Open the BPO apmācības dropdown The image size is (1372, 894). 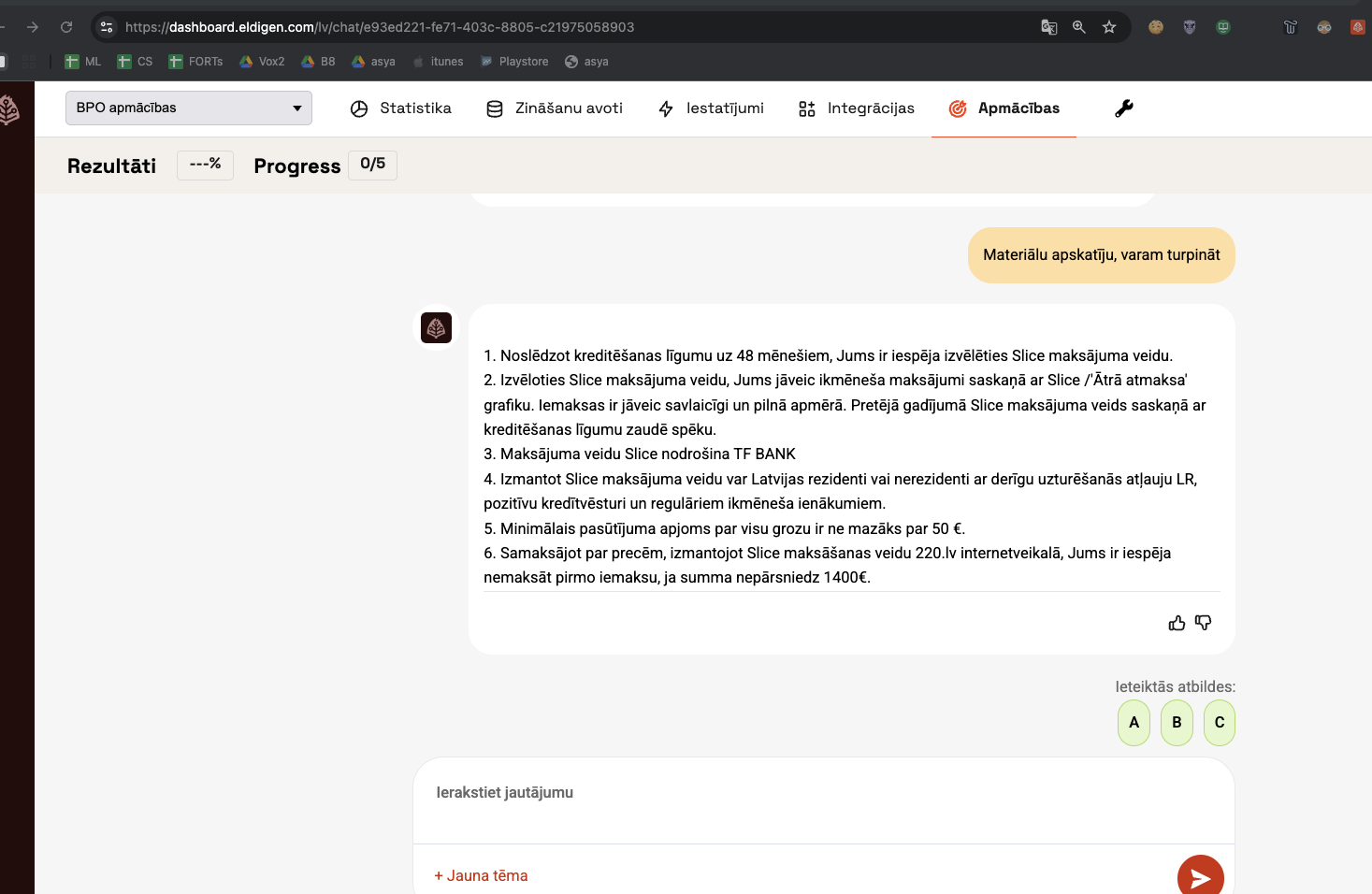pyautogui.click(x=189, y=108)
